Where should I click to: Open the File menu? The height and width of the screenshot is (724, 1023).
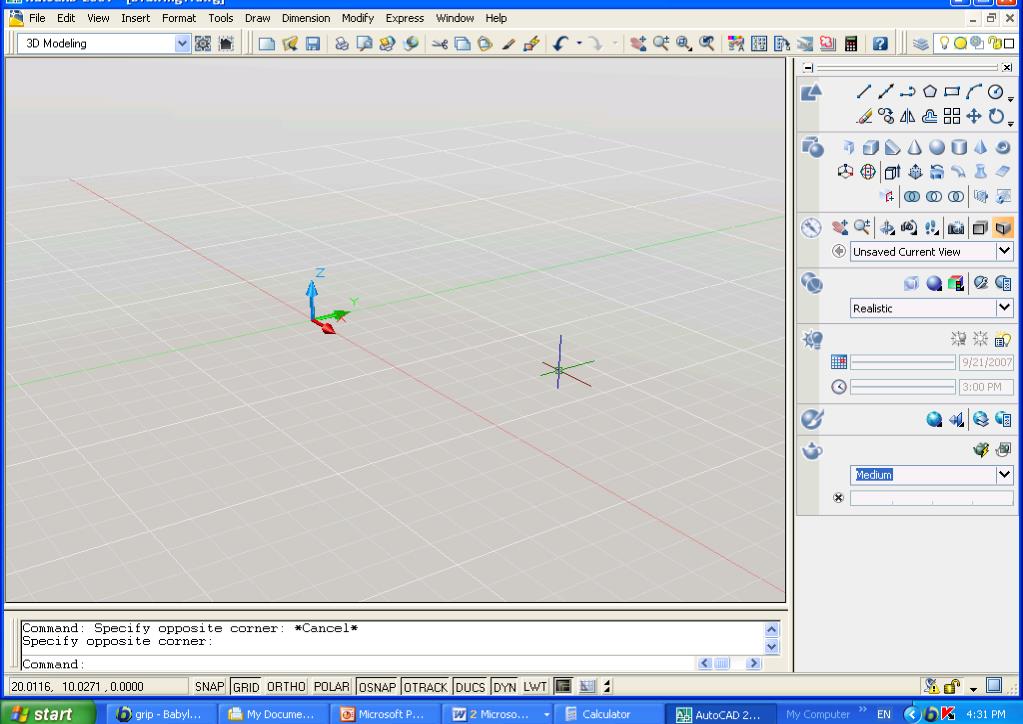[37, 18]
